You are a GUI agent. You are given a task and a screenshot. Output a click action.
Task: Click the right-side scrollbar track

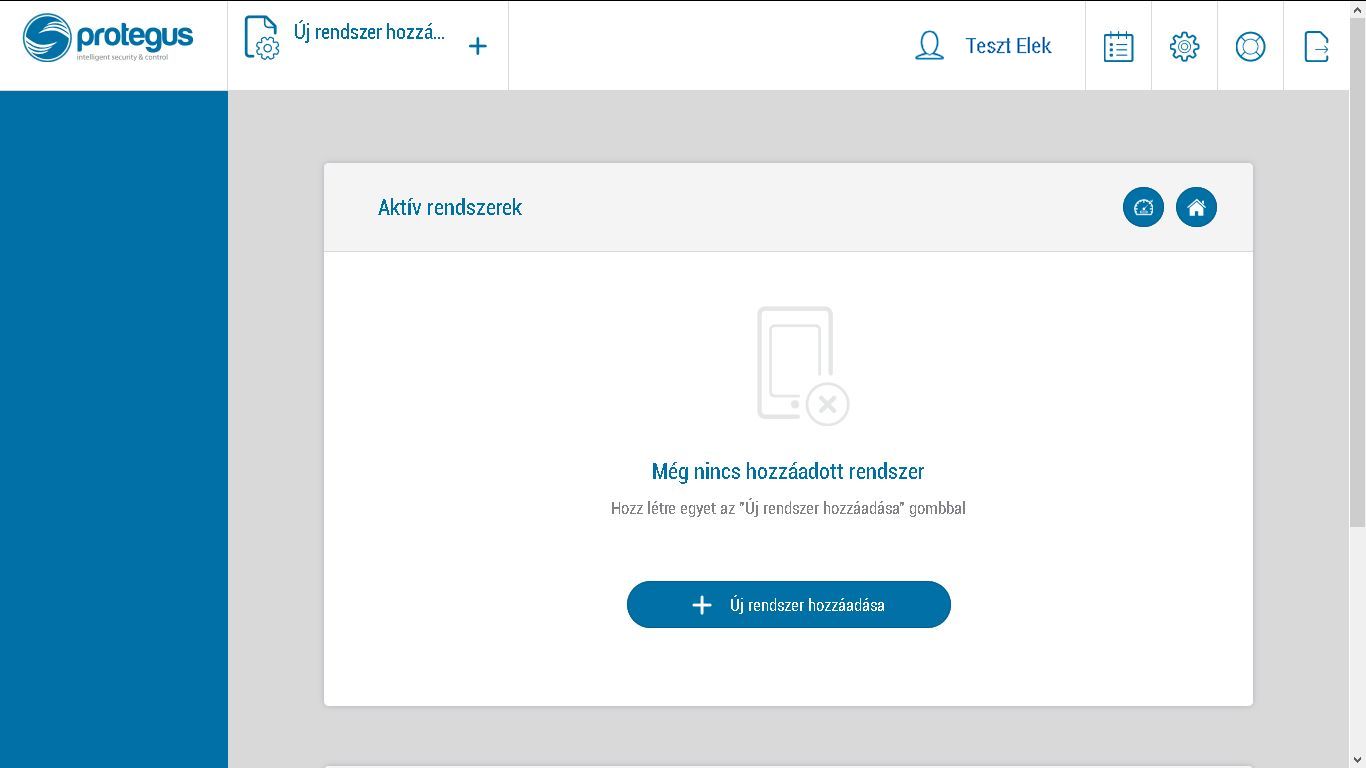(1358, 400)
